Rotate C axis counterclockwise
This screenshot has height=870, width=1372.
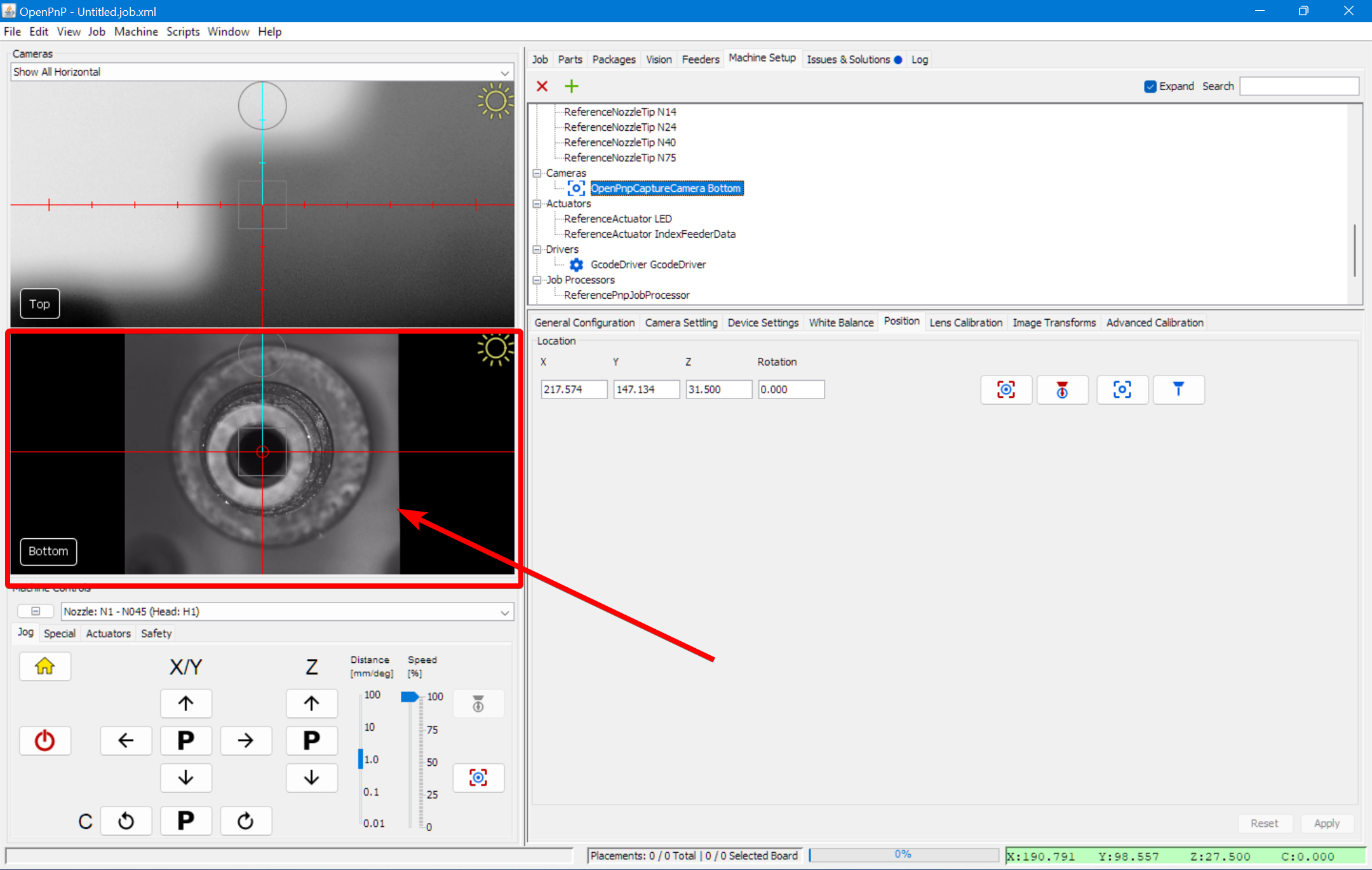point(126,820)
